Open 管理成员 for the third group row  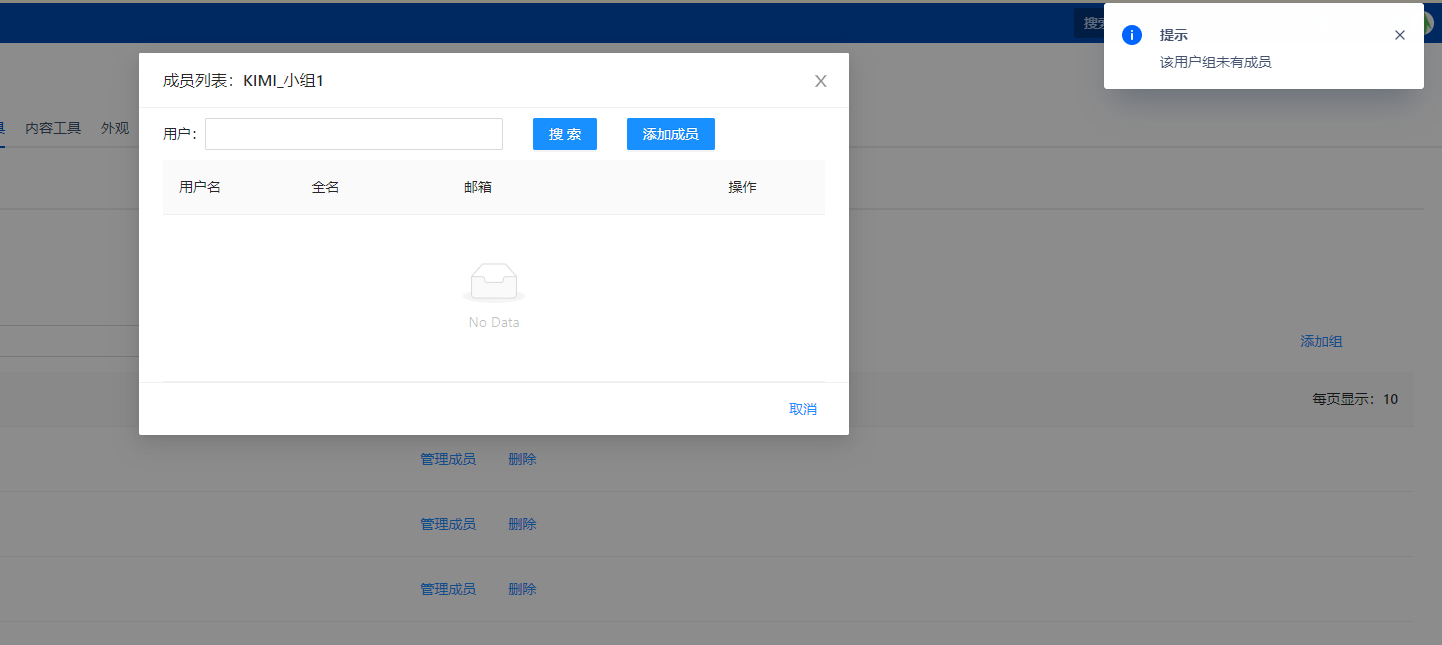pyautogui.click(x=447, y=589)
